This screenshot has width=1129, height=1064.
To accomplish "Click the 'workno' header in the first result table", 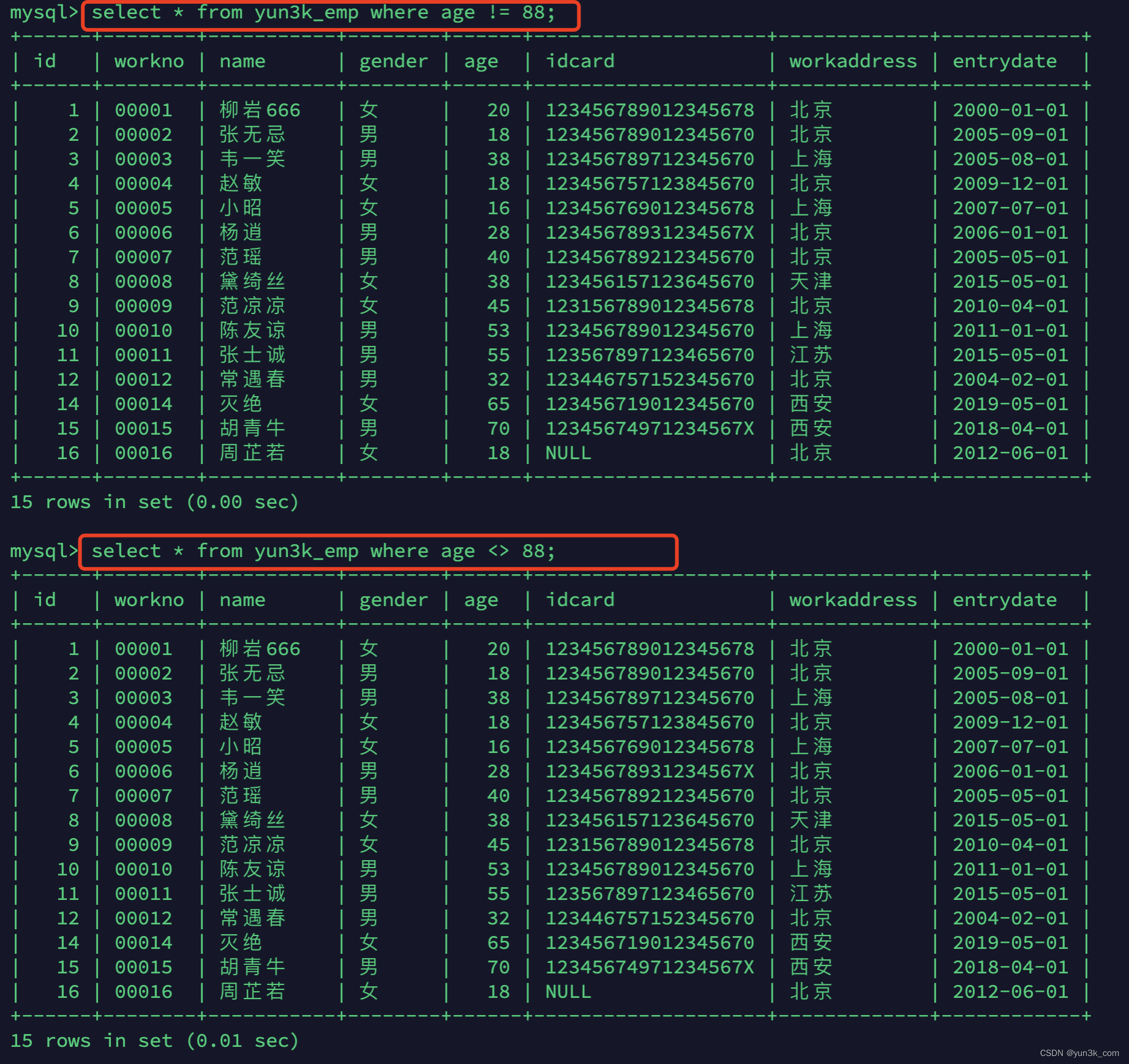I will point(149,61).
